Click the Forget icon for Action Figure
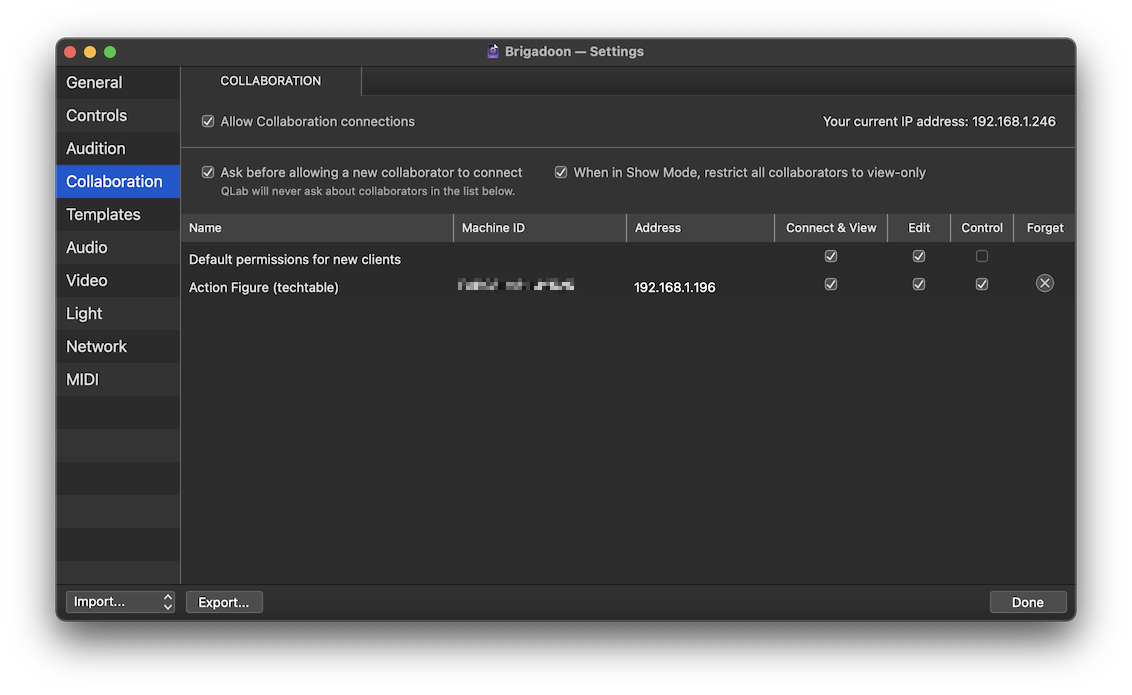This screenshot has height=695, width=1132. pyautogui.click(x=1044, y=284)
